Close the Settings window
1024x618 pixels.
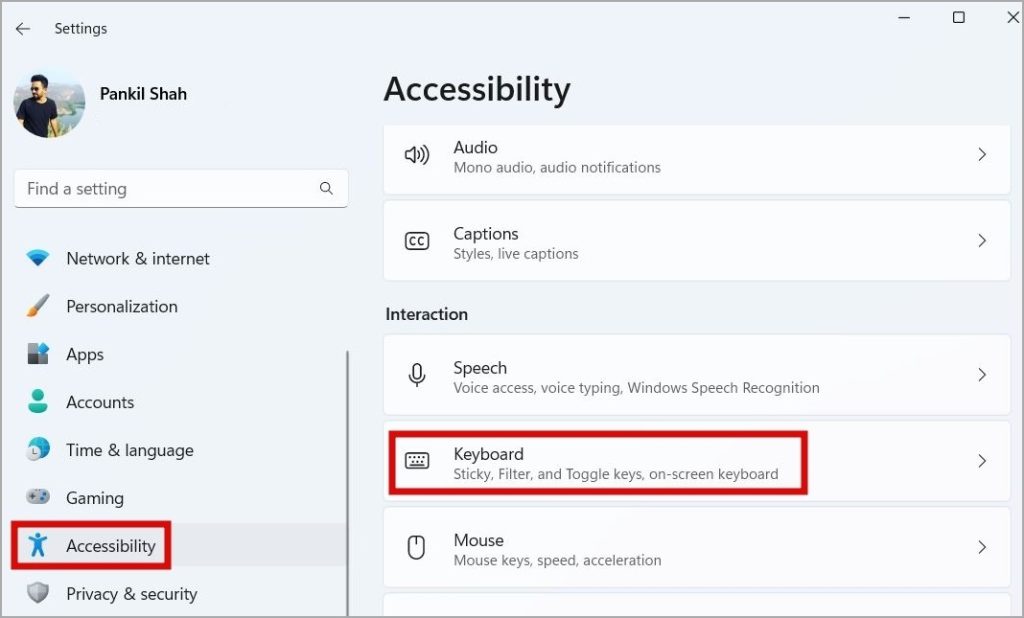pyautogui.click(x=1013, y=18)
